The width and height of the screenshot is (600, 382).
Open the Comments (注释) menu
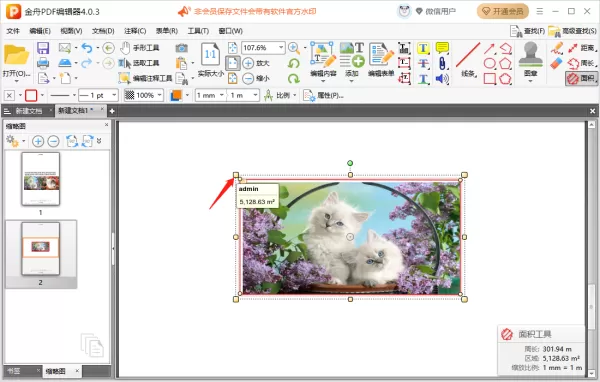135,31
